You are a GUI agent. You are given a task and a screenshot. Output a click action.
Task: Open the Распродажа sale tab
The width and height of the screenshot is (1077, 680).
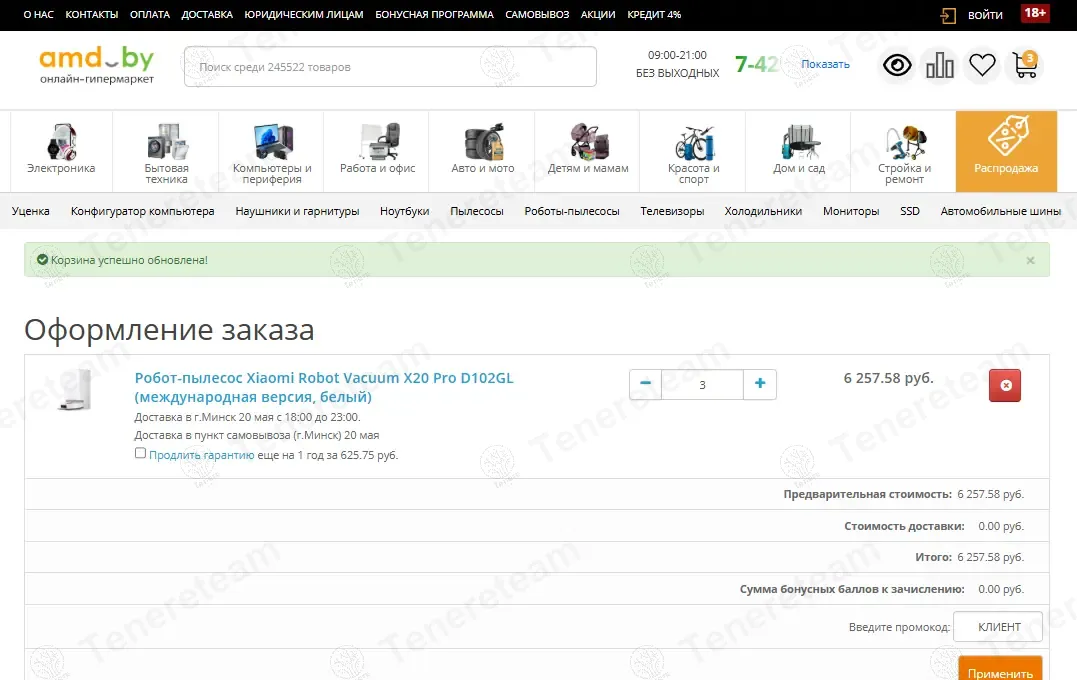tap(1006, 151)
